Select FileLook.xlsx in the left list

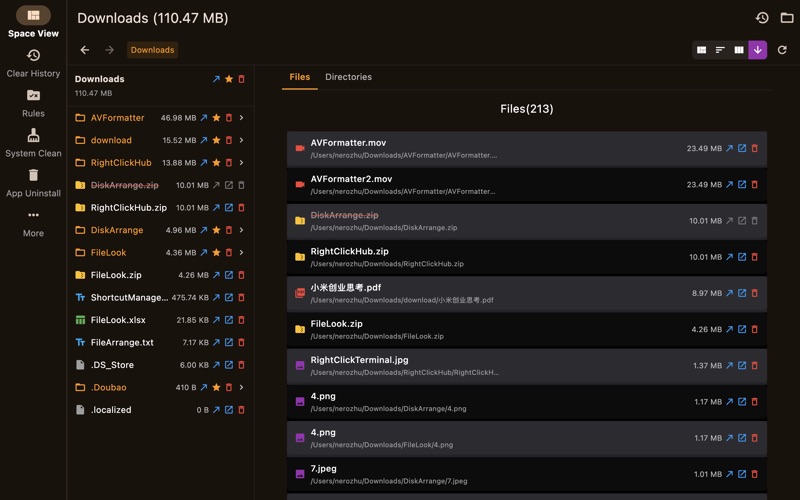160,320
